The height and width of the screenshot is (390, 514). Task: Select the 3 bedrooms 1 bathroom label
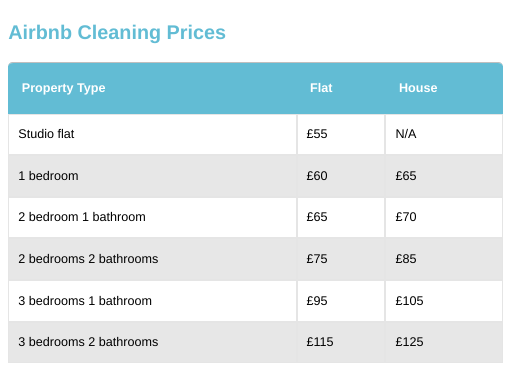click(x=85, y=301)
